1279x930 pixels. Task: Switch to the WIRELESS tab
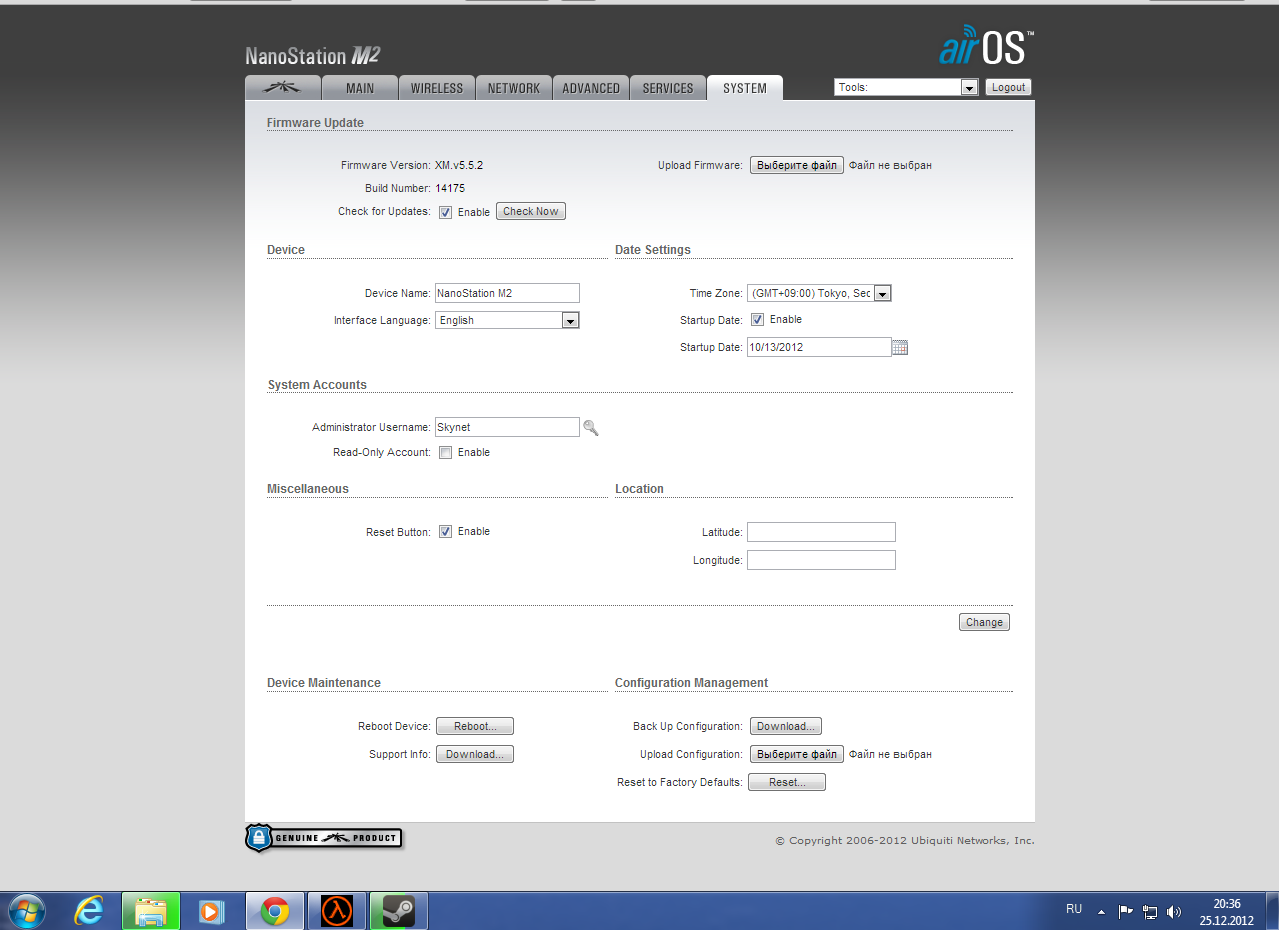click(437, 88)
